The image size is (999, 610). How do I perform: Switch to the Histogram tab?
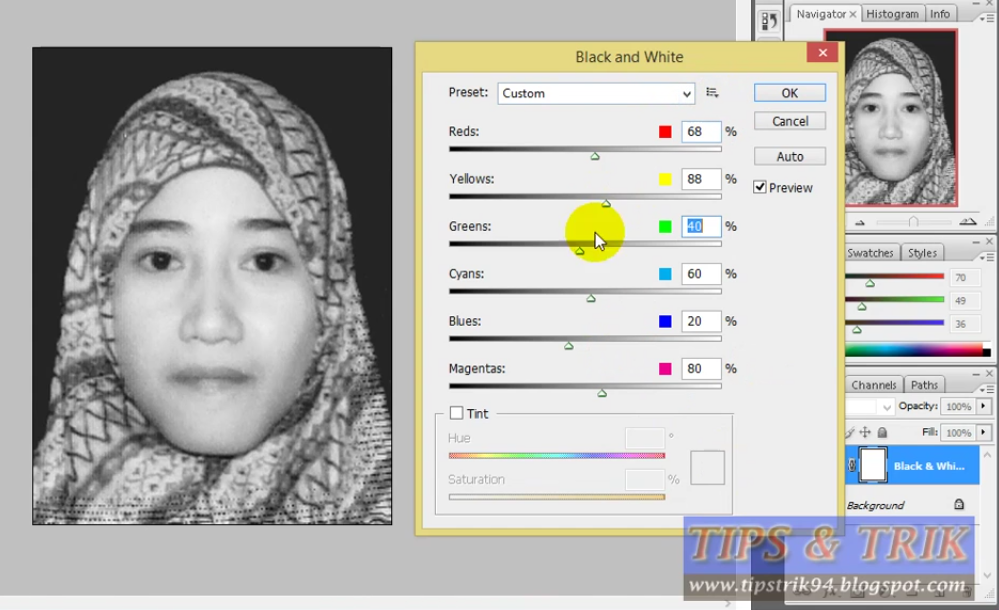(892, 14)
